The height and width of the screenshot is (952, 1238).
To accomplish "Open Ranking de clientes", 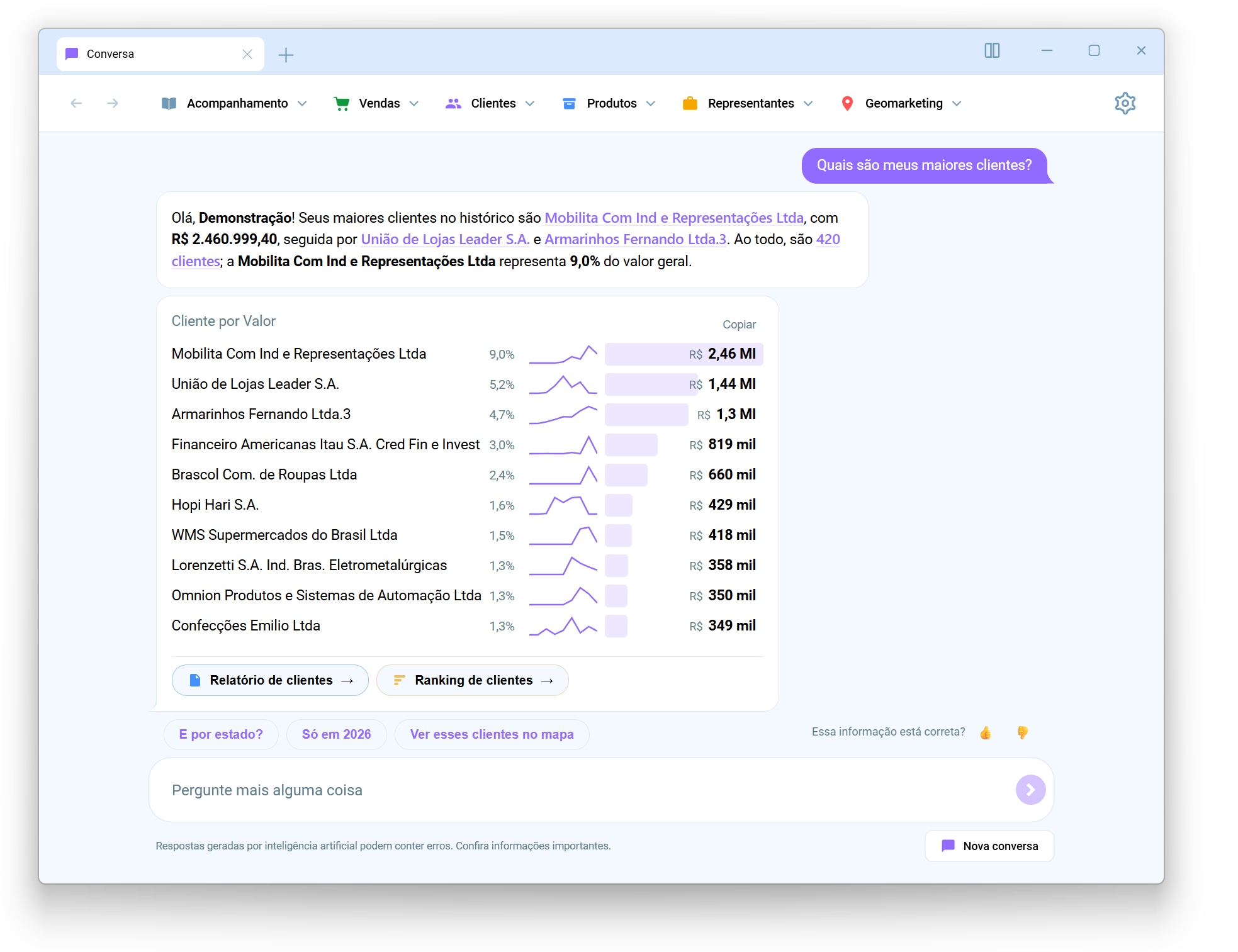I will pyautogui.click(x=473, y=680).
